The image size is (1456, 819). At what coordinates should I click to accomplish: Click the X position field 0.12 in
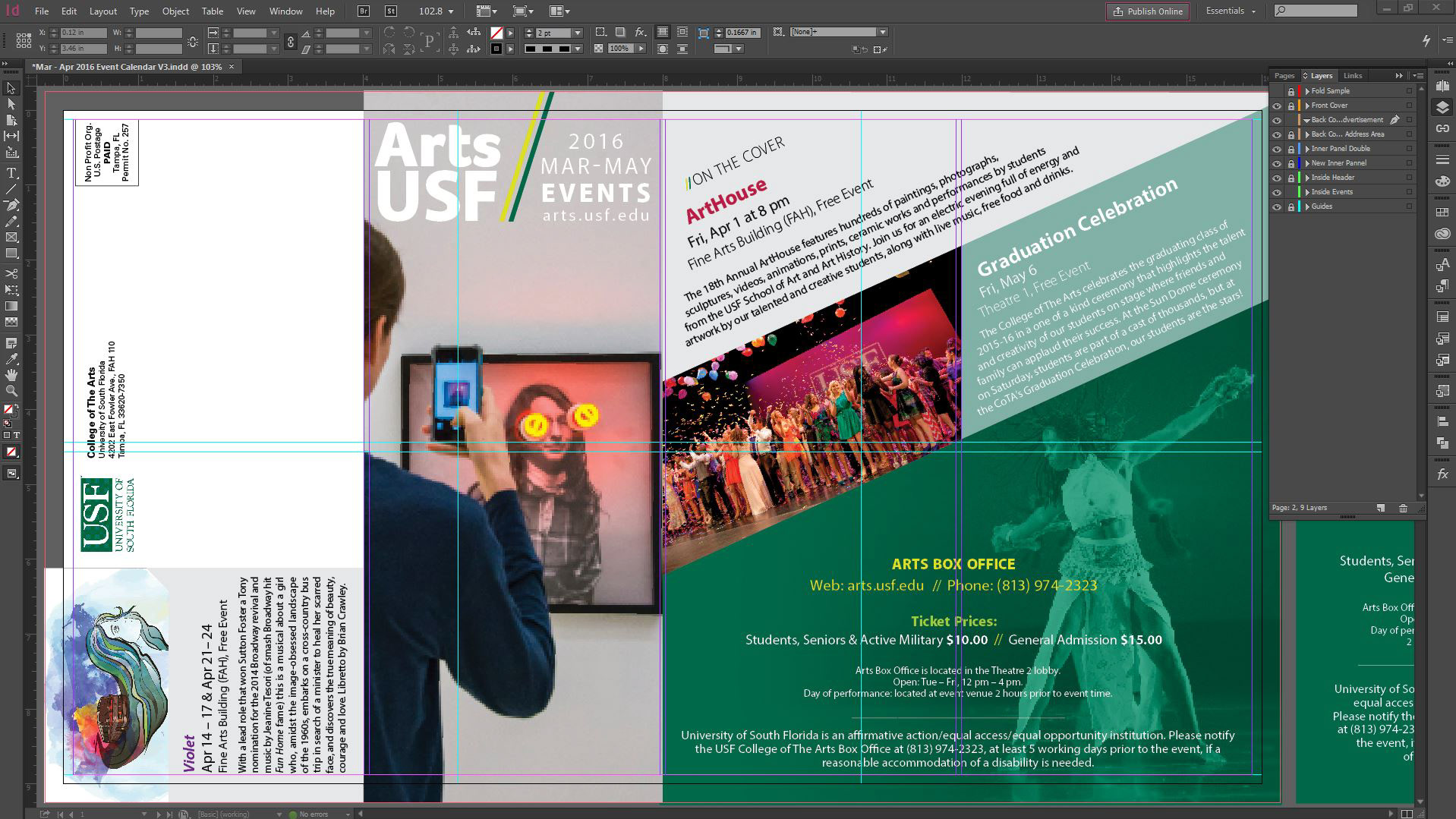coord(83,33)
